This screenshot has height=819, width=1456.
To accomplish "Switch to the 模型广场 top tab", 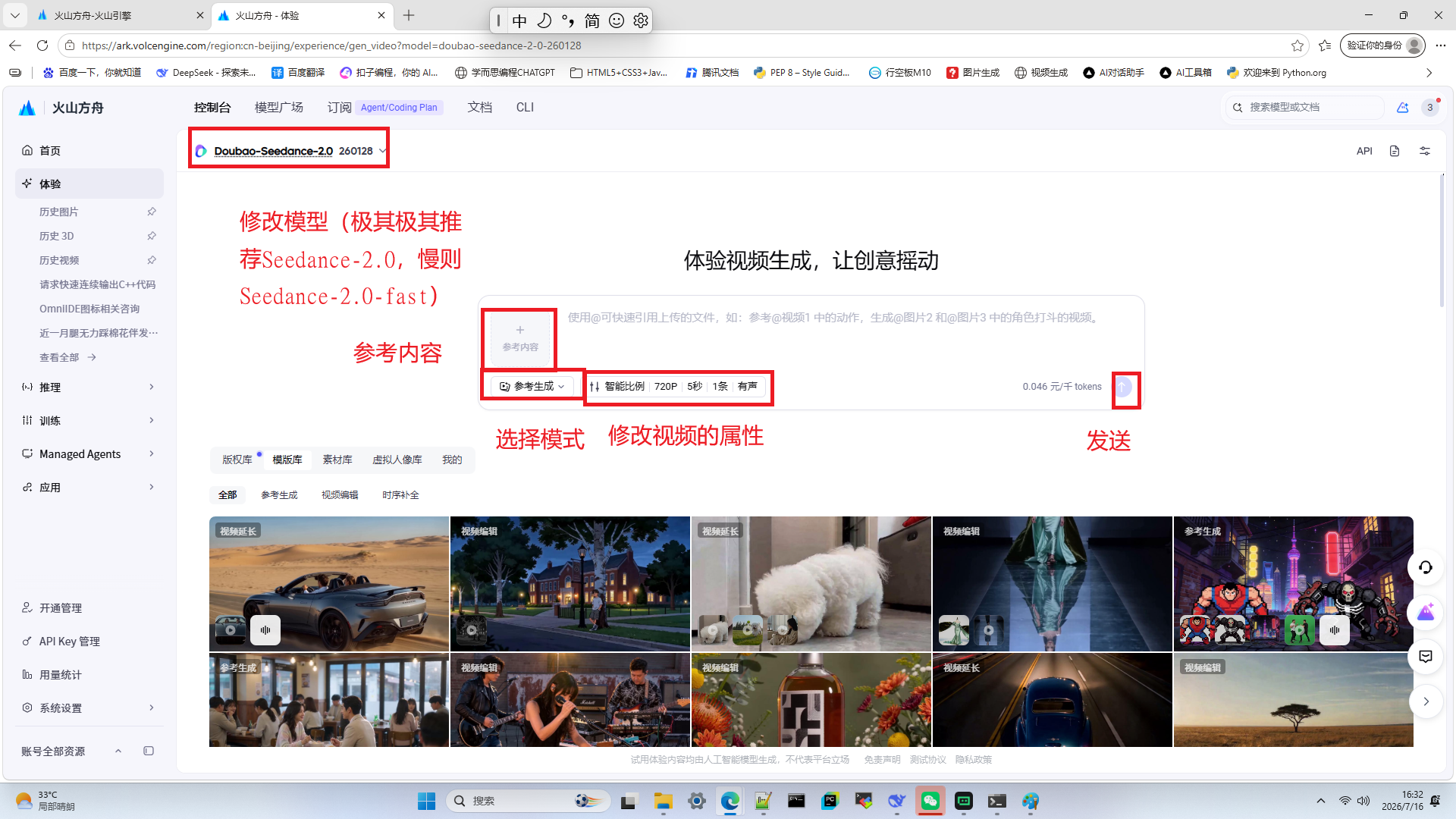I will (279, 107).
